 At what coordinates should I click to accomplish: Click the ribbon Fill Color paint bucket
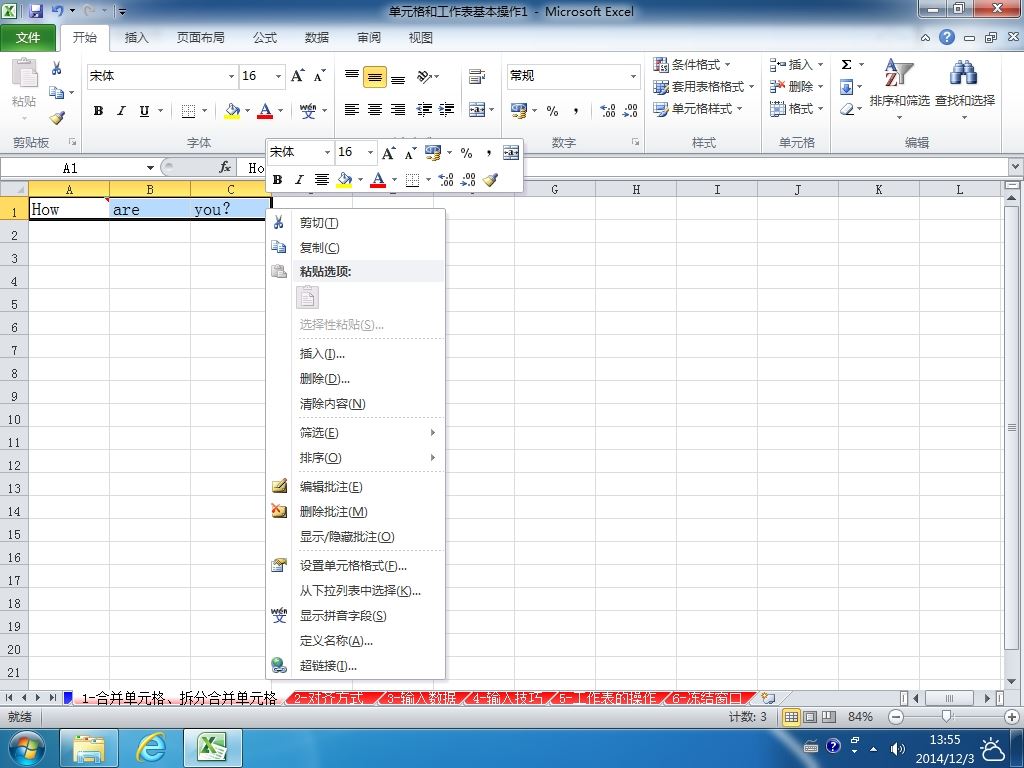pos(232,110)
